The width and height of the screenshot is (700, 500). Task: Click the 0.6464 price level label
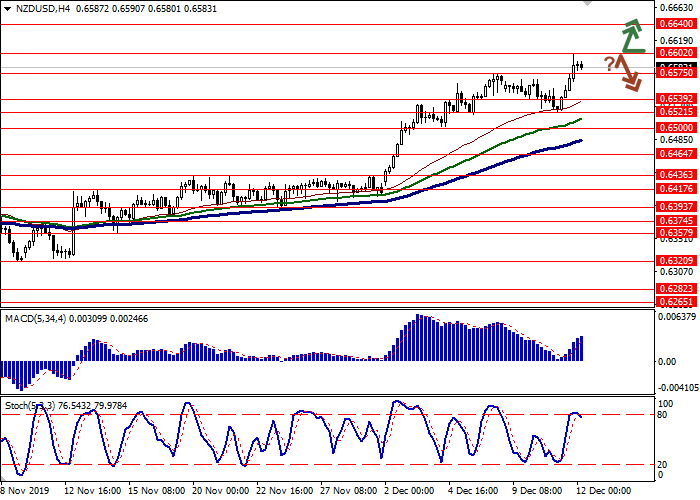coord(674,154)
